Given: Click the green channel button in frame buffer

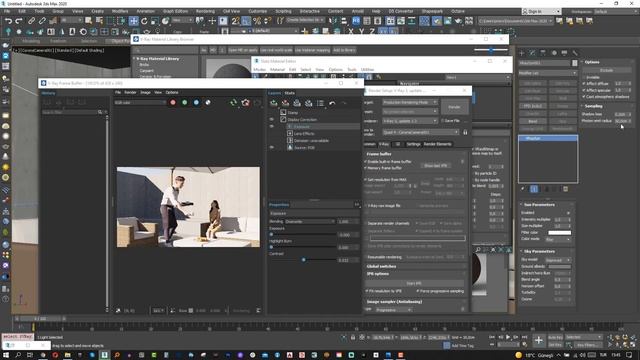Looking at the screenshot, I should pyautogui.click(x=184, y=102).
